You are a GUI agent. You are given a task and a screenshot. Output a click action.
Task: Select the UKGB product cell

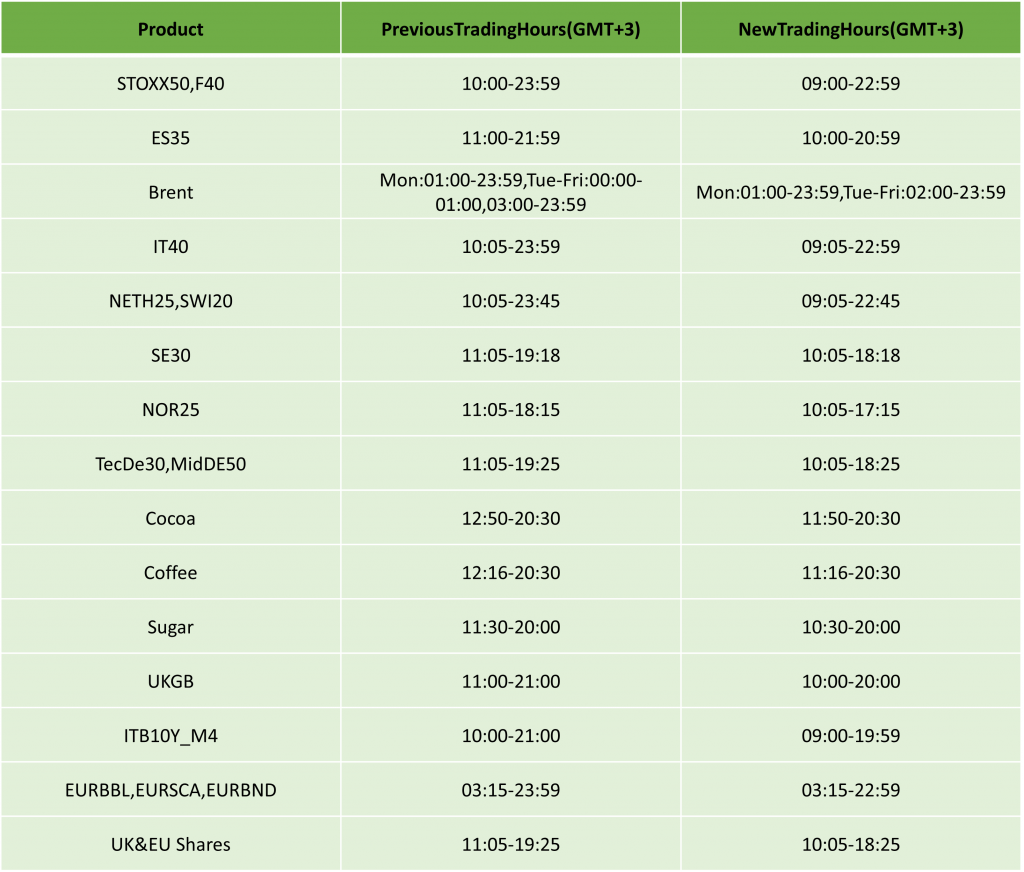point(170,681)
